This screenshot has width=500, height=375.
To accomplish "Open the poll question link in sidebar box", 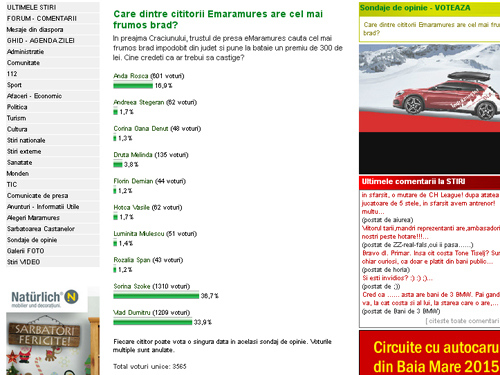I will 431,29.
